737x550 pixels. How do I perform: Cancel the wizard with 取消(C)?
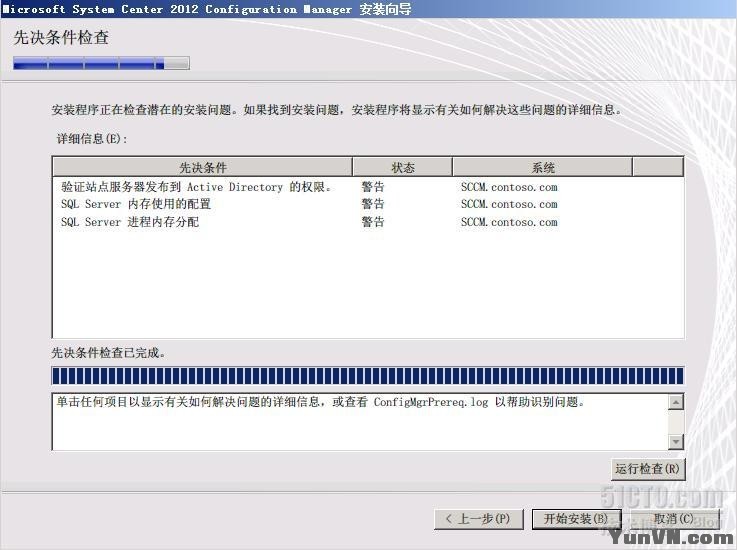(674, 519)
